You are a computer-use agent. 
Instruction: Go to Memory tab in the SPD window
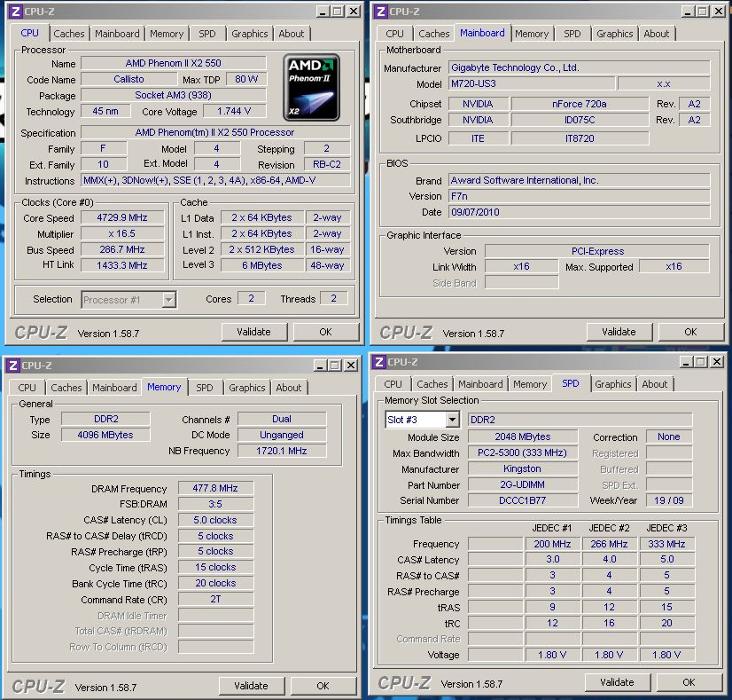pos(530,384)
